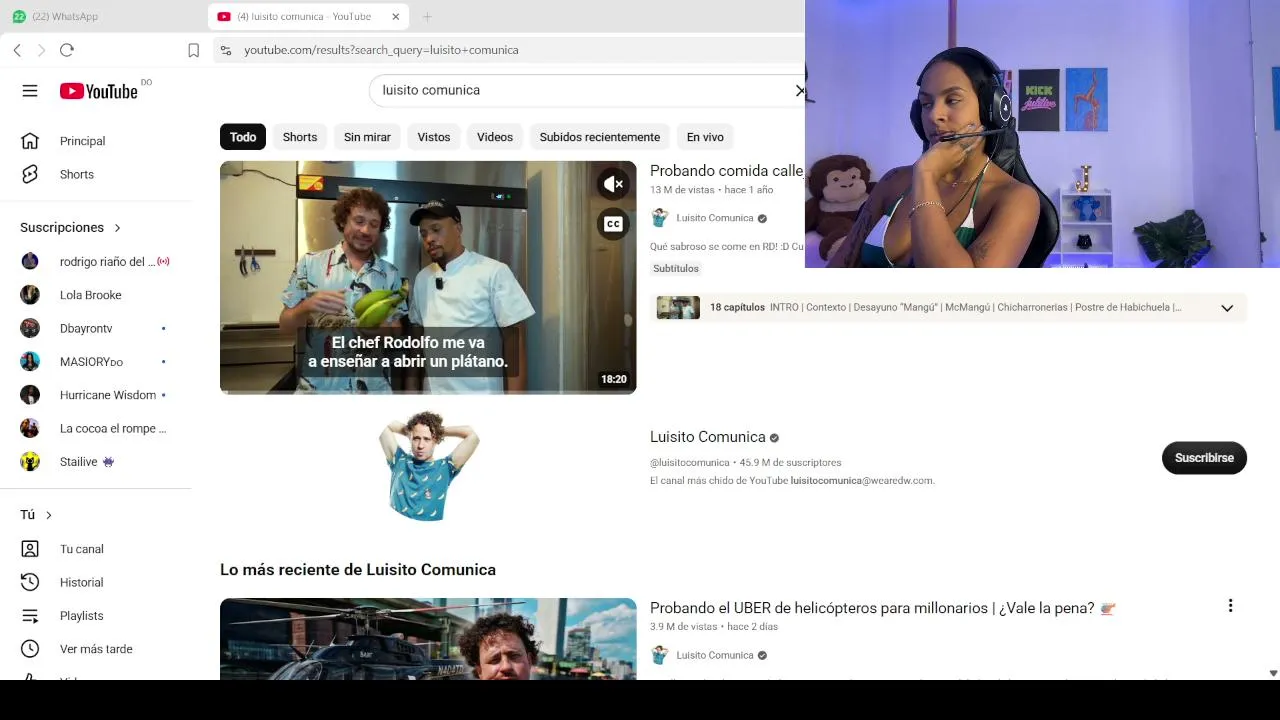Go back with the browser back arrow

tap(17, 50)
